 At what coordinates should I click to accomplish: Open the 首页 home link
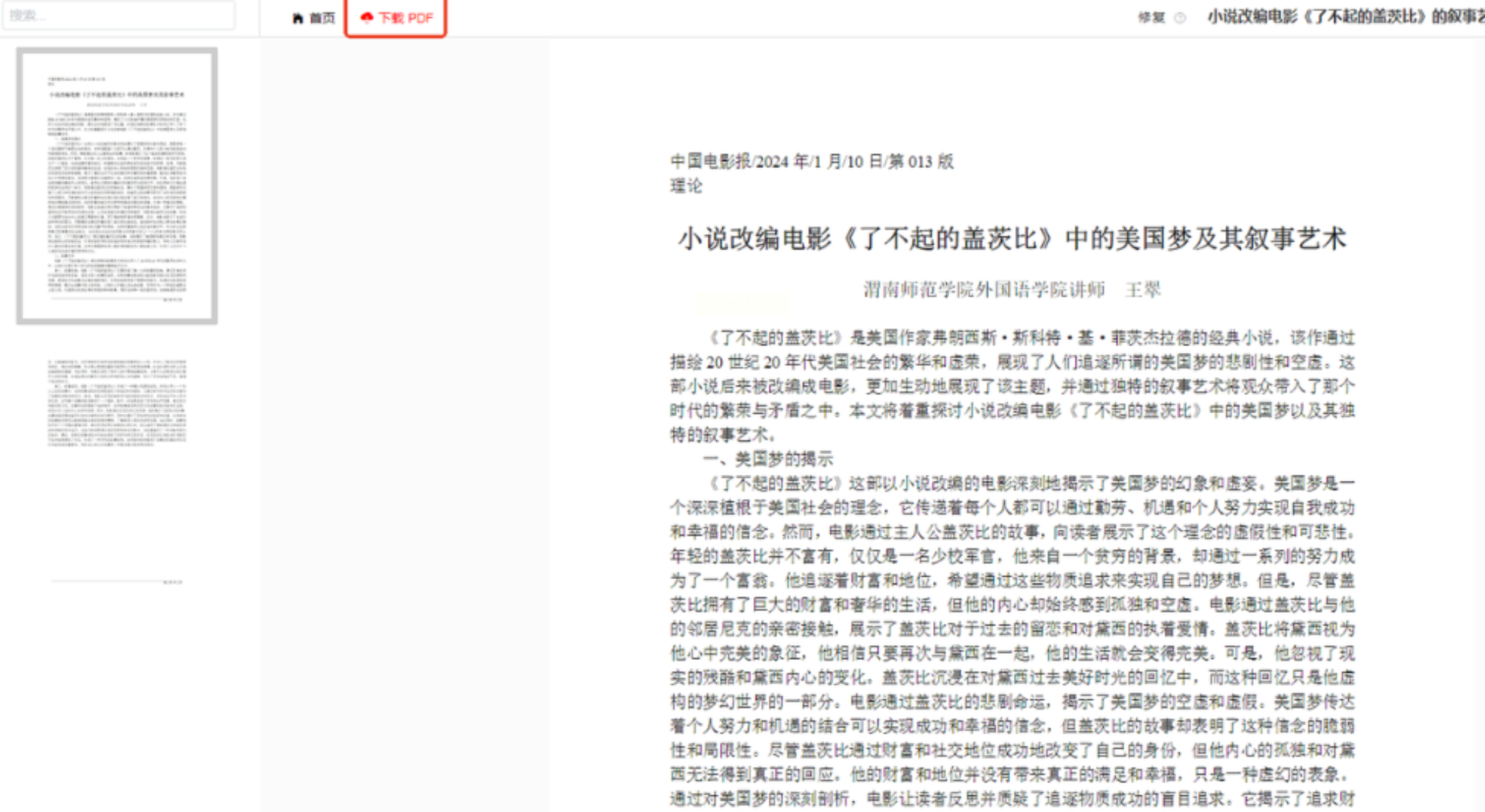click(321, 18)
